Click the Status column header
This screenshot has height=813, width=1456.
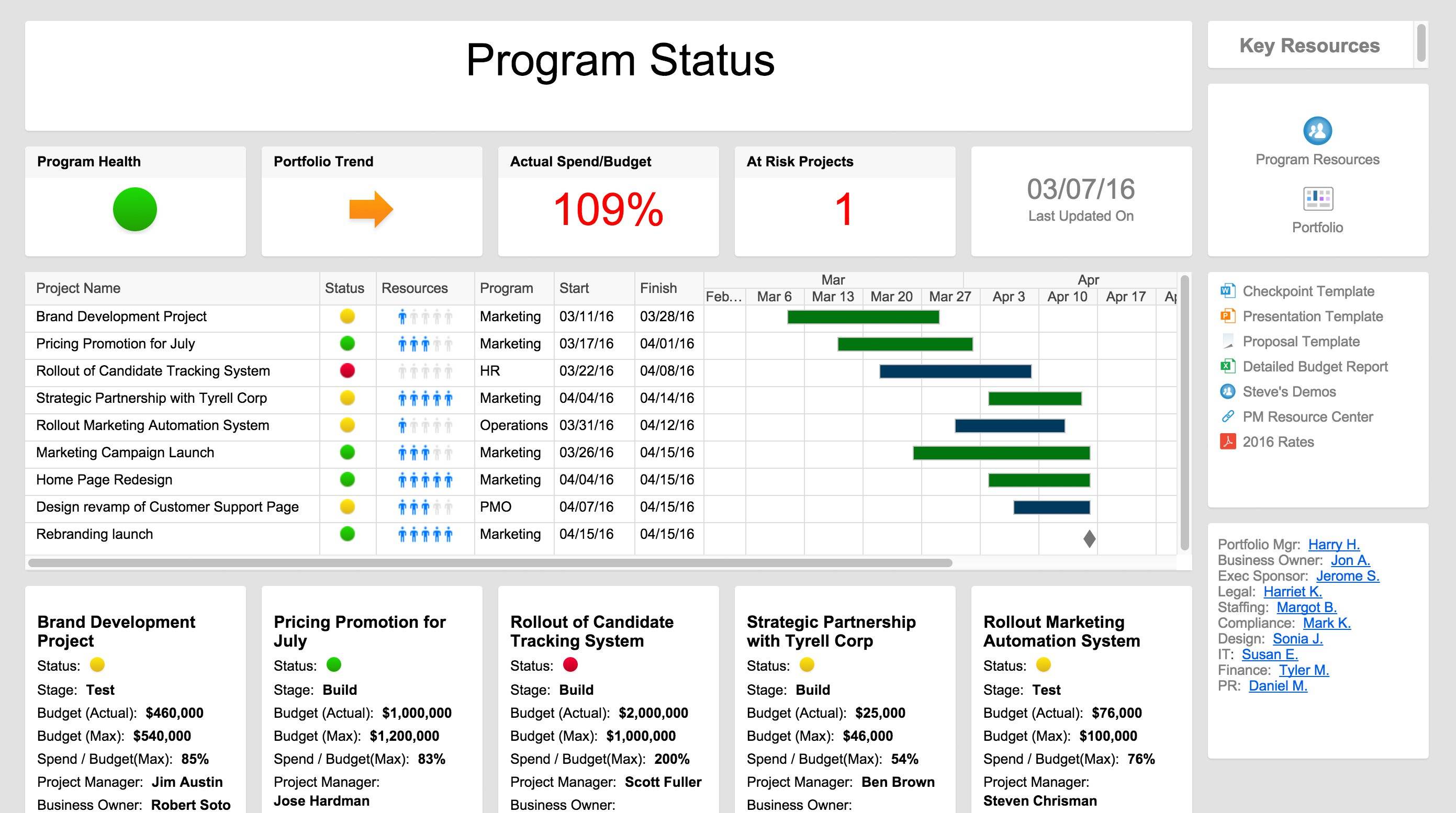point(344,288)
